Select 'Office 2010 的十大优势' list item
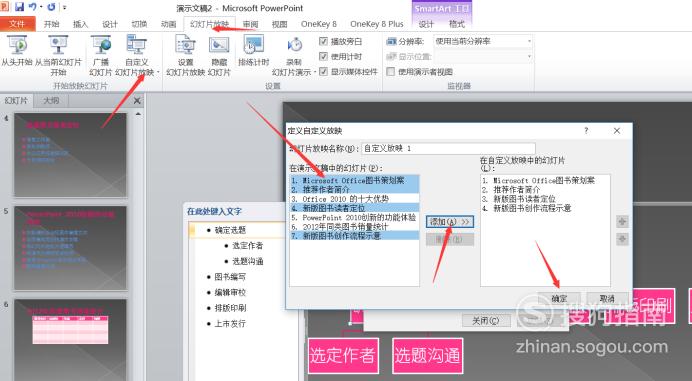Image resolution: width=692 pixels, height=381 pixels. tap(354, 199)
